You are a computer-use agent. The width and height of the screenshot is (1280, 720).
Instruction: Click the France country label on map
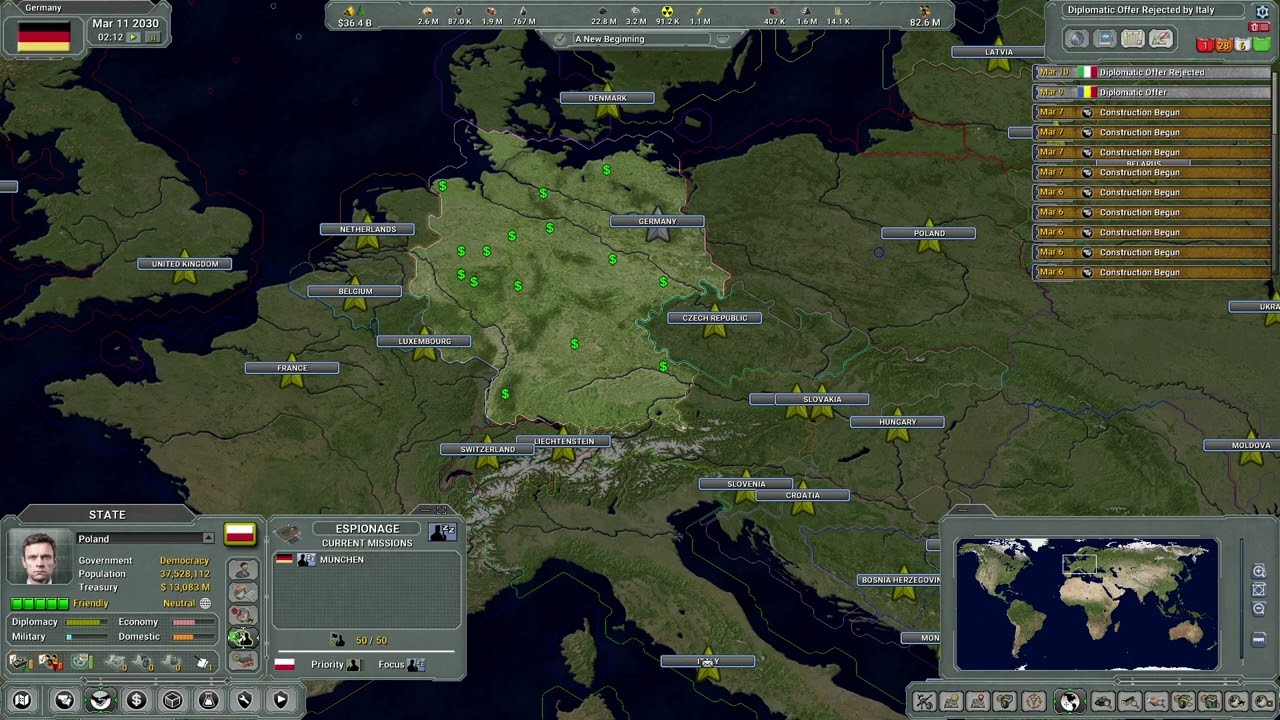[292, 368]
